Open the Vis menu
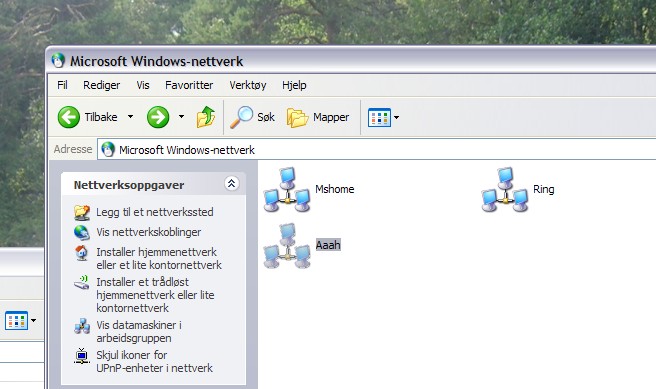 pyautogui.click(x=143, y=85)
